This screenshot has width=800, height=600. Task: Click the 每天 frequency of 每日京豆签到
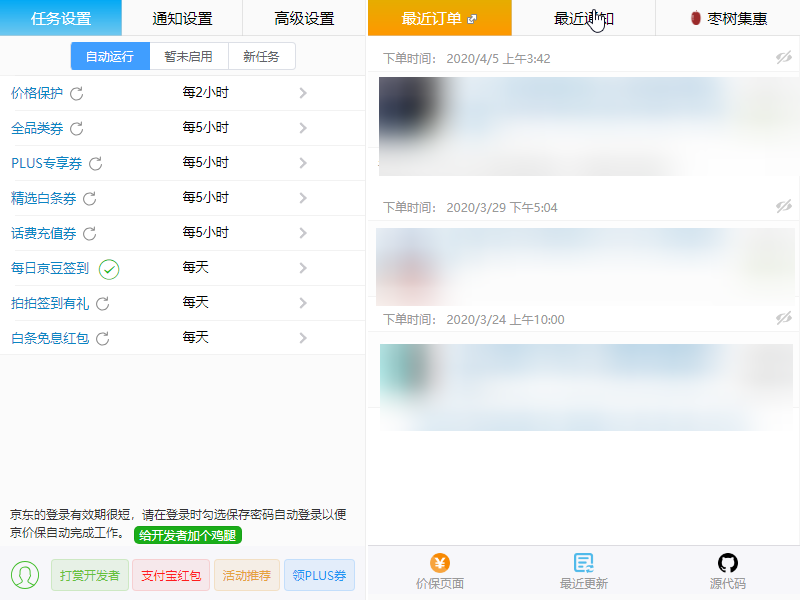tap(196, 267)
